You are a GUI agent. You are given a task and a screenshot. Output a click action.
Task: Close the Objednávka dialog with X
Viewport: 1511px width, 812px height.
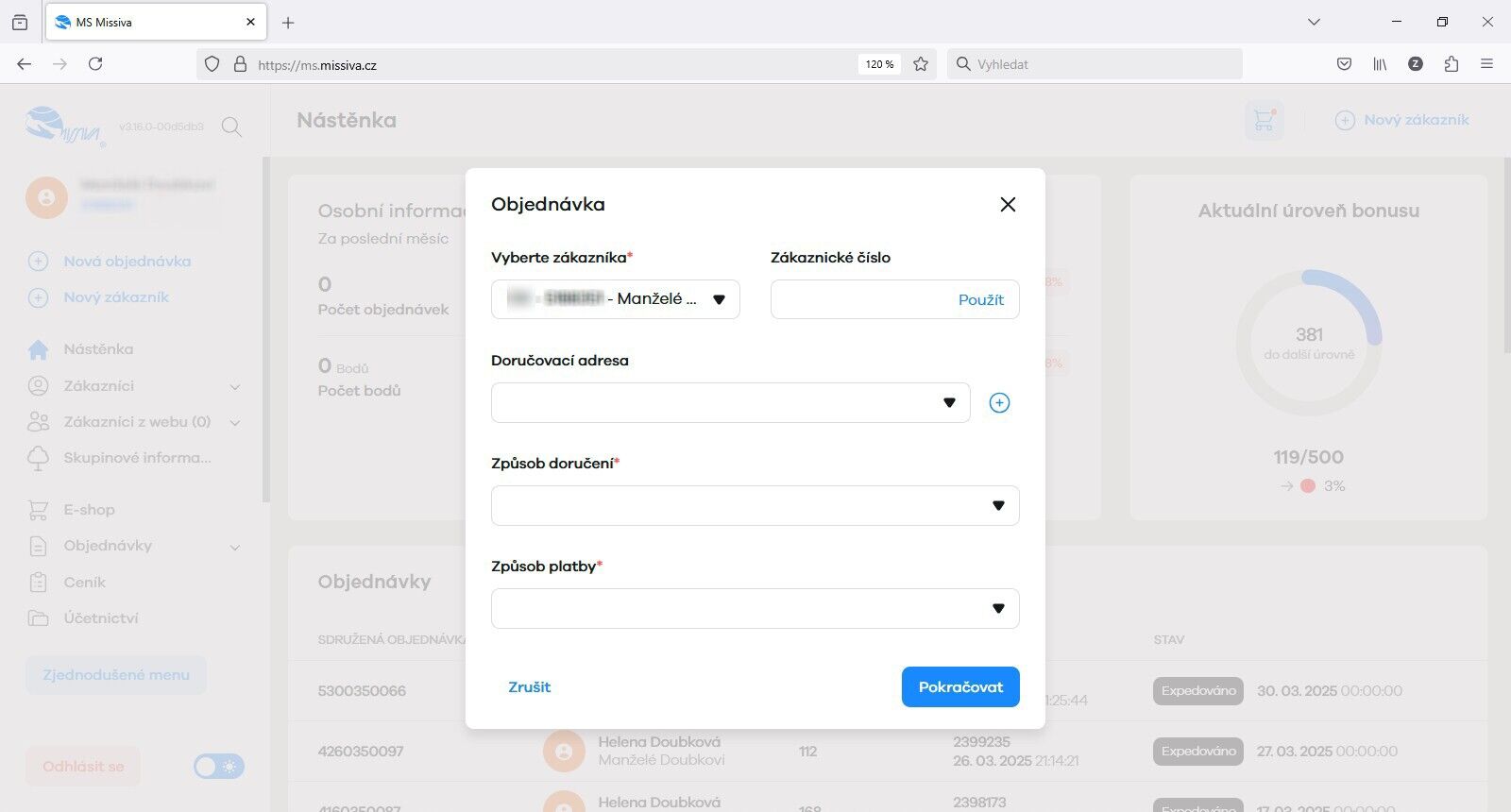click(1008, 205)
